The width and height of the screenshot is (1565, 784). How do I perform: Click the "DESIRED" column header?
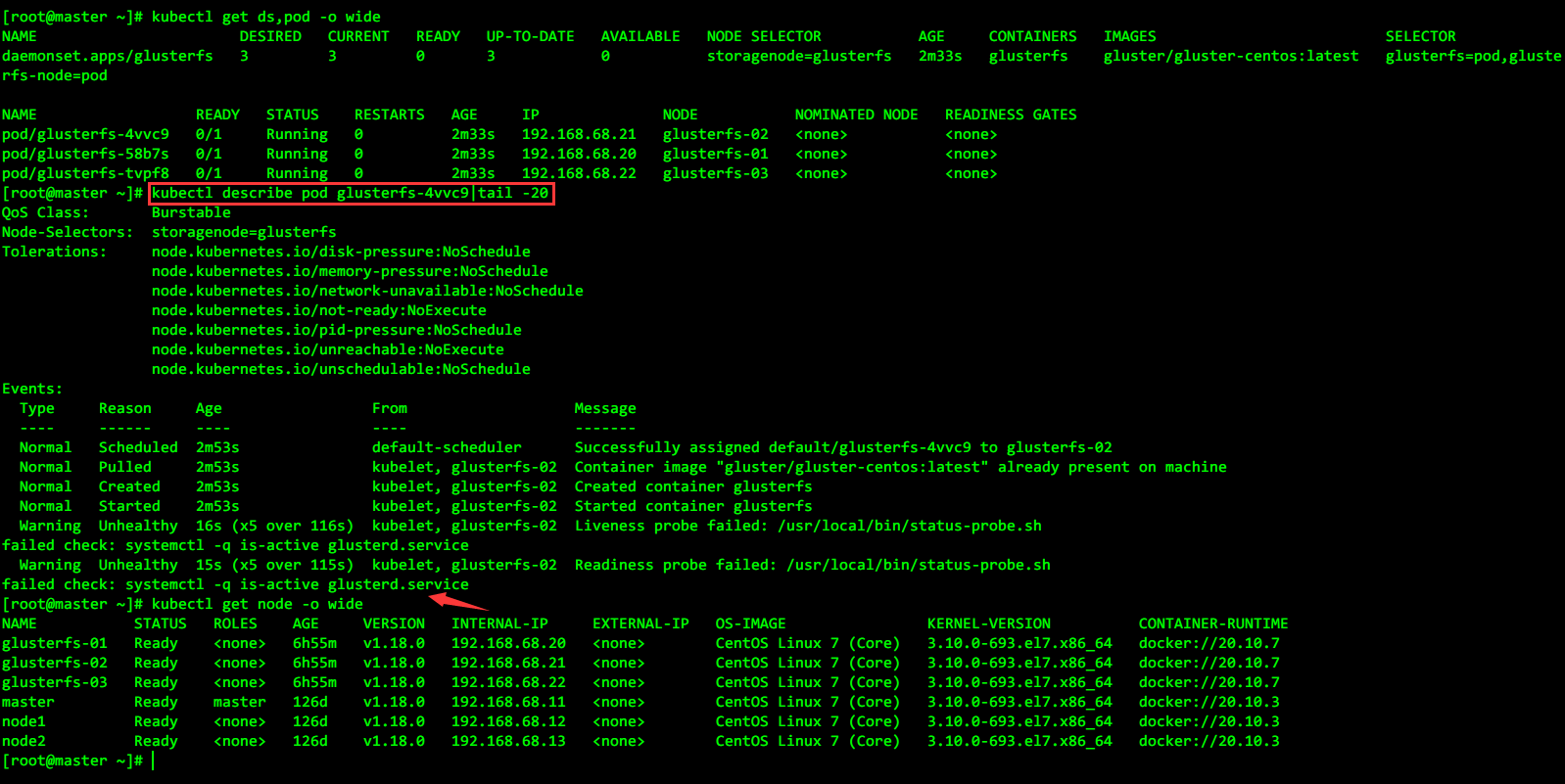[x=270, y=36]
